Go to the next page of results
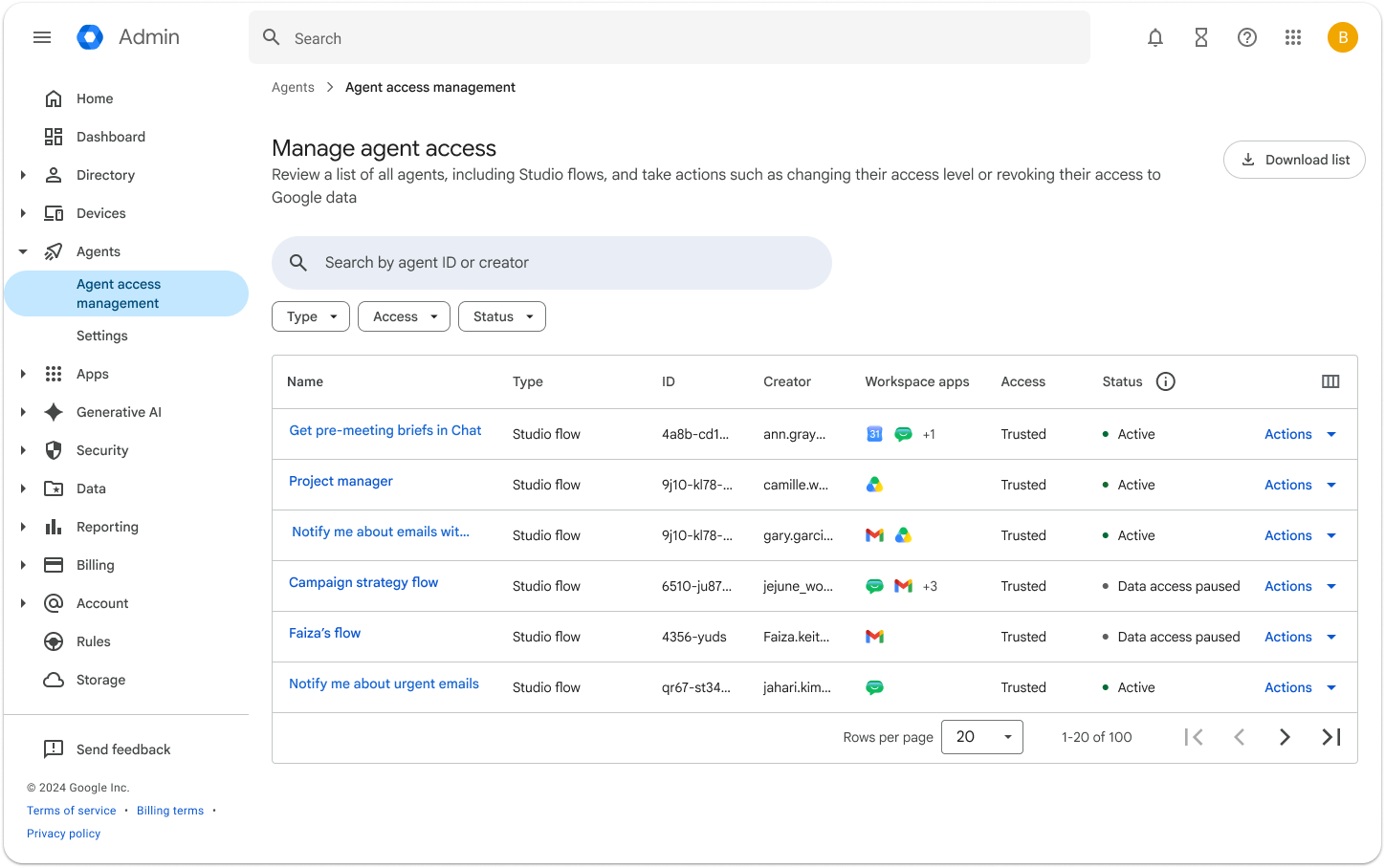Image resolution: width=1385 pixels, height=868 pixels. 1286,737
